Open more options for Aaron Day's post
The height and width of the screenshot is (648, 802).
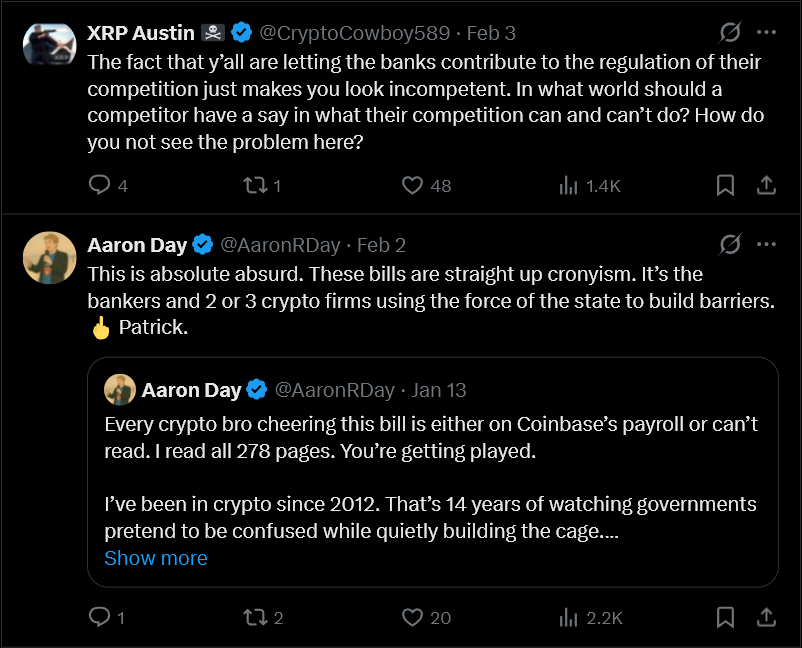pyautogui.click(x=766, y=244)
